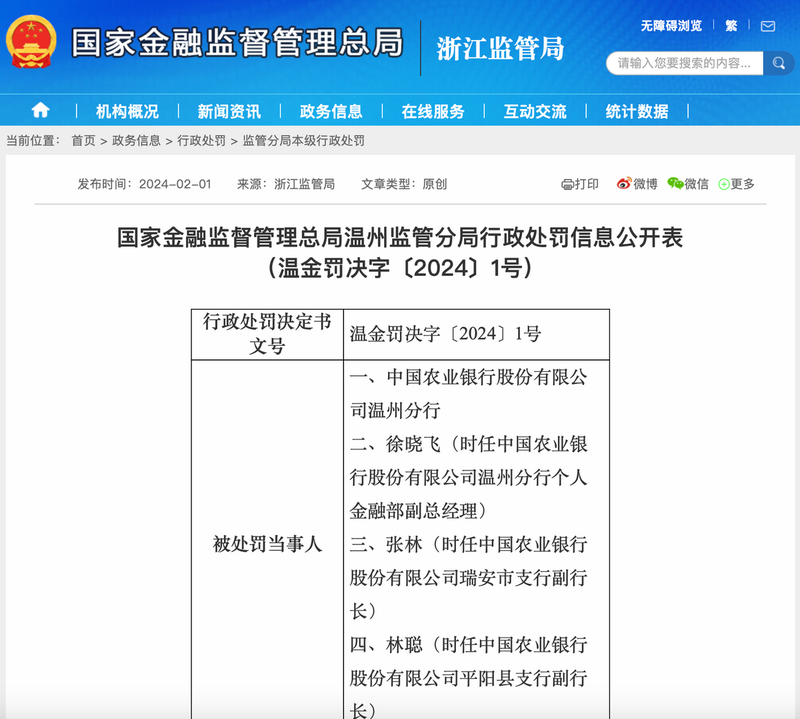Click the article title first line
This screenshot has width=800, height=719.
pos(400,238)
